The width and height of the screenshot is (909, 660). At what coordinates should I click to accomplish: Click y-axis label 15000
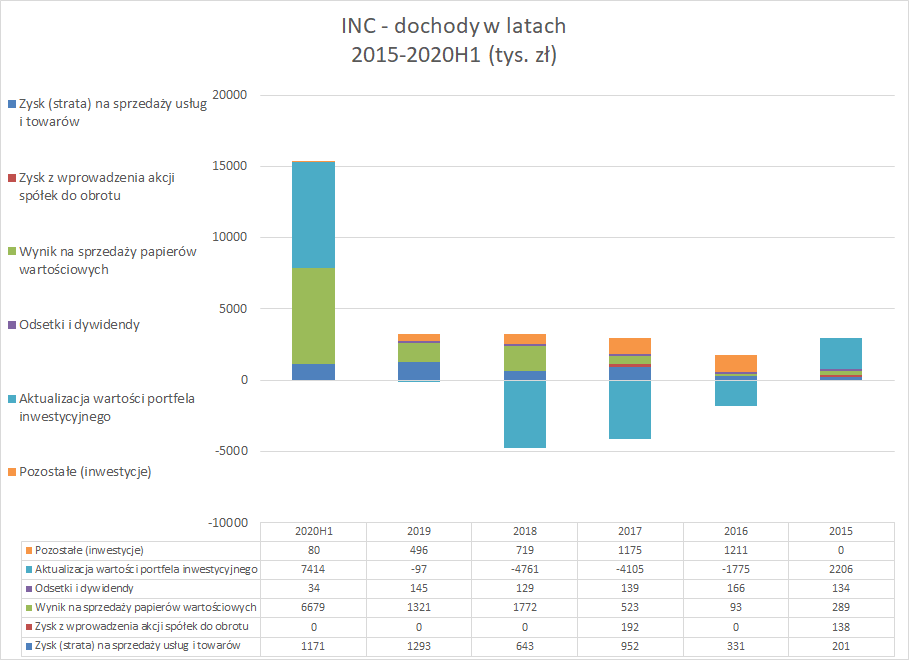[230, 166]
